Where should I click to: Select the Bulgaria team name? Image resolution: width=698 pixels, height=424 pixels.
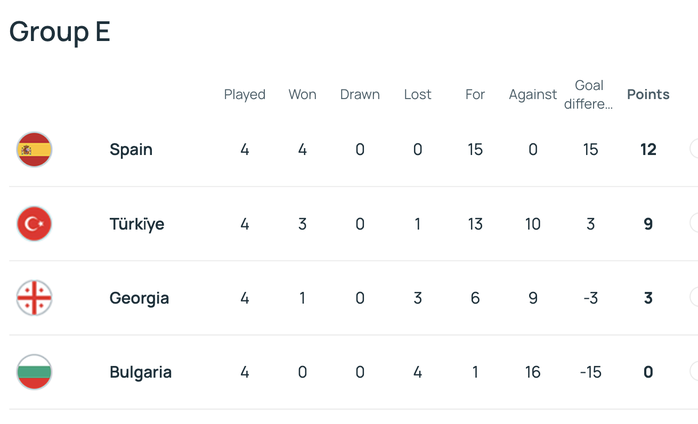141,372
